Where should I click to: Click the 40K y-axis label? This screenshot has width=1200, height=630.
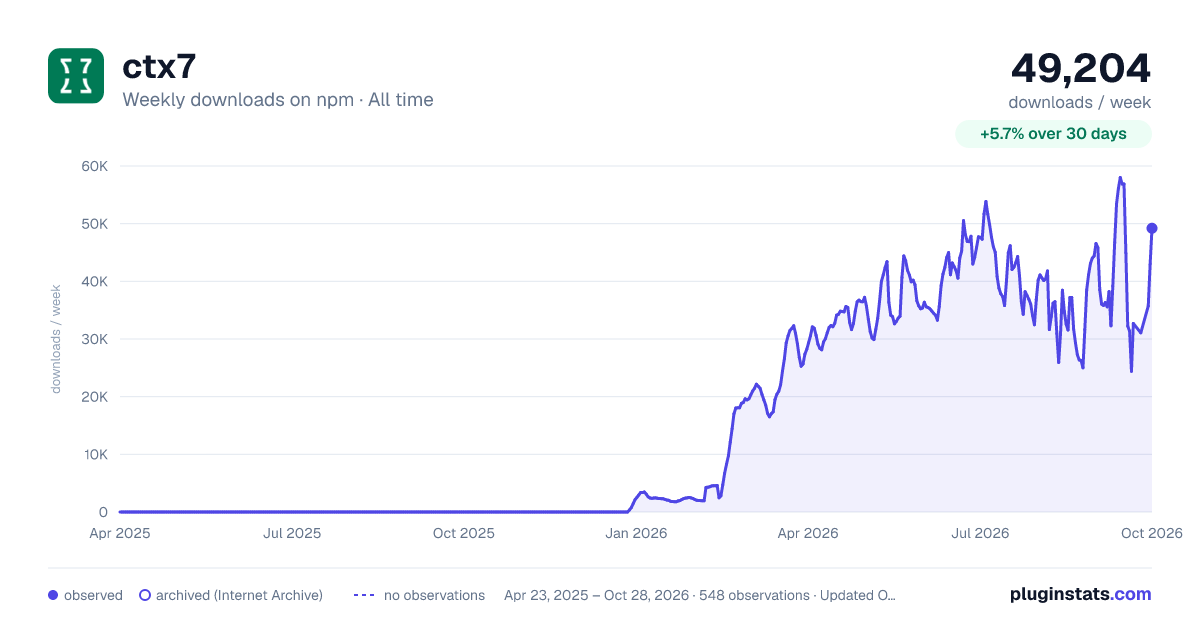pyautogui.click(x=94, y=282)
